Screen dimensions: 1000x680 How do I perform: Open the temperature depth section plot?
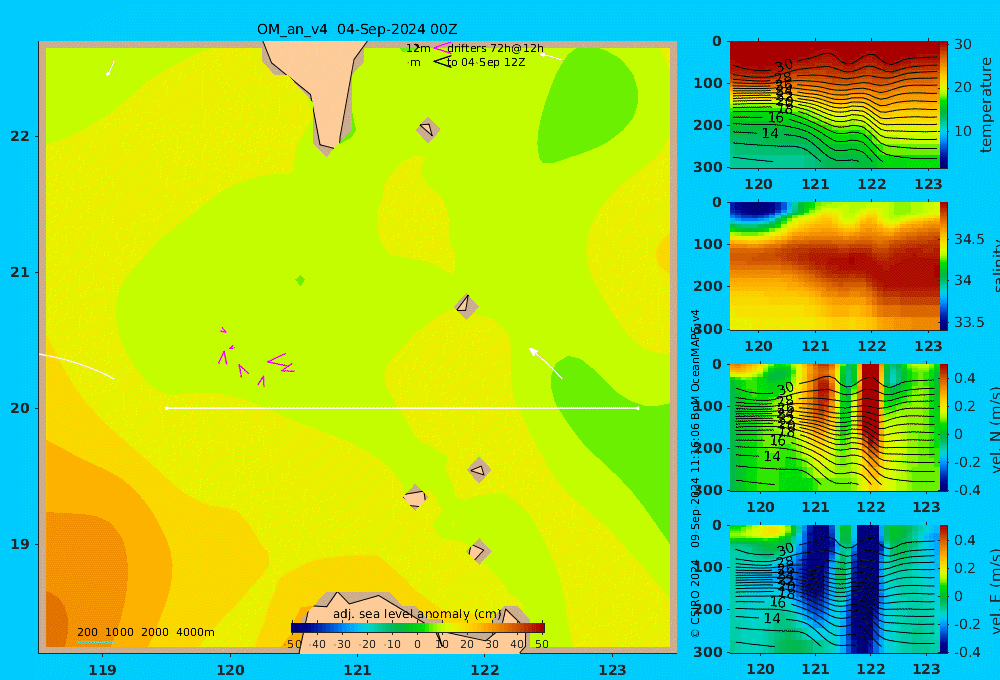point(834,105)
